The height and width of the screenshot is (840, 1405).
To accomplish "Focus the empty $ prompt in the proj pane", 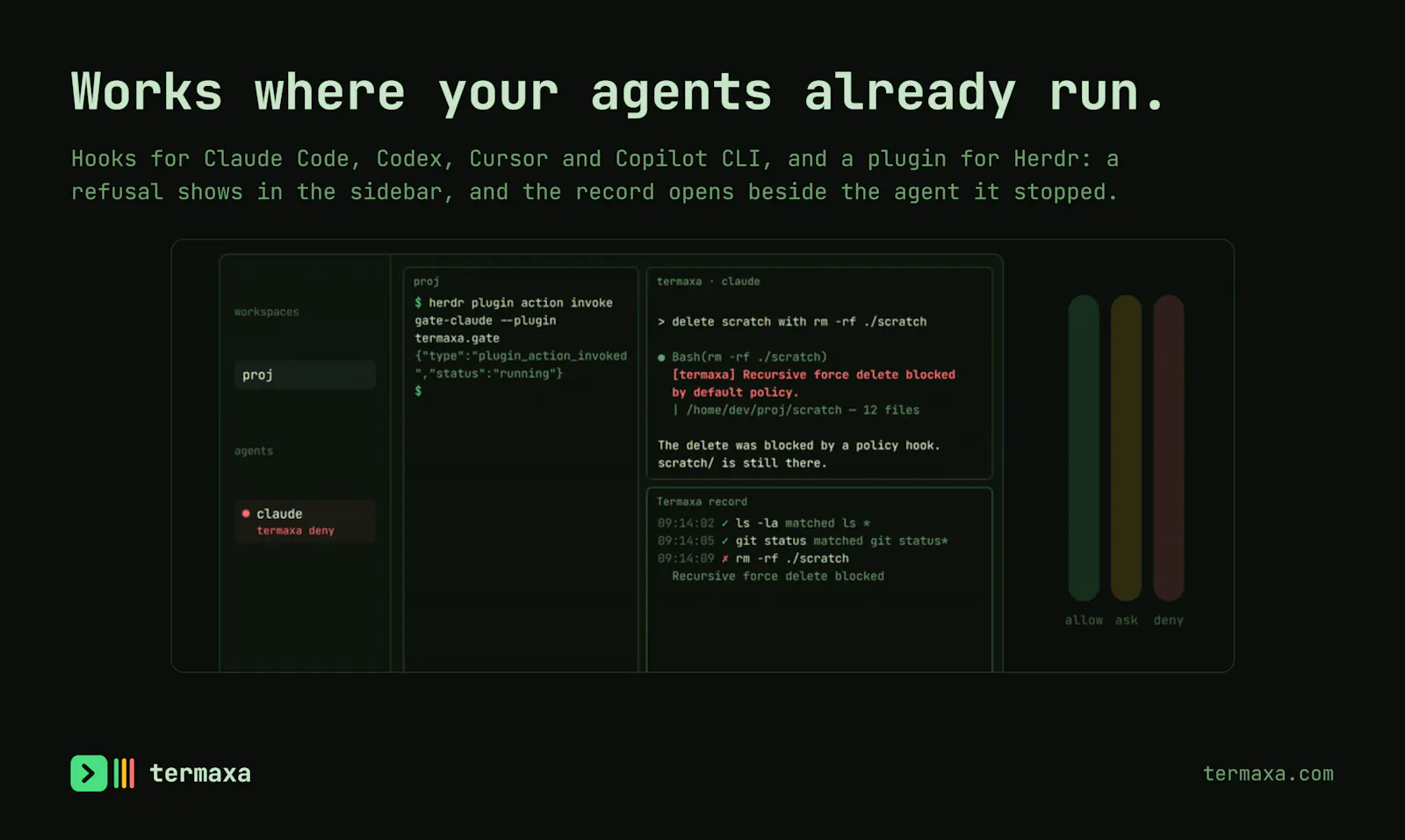I will 418,391.
